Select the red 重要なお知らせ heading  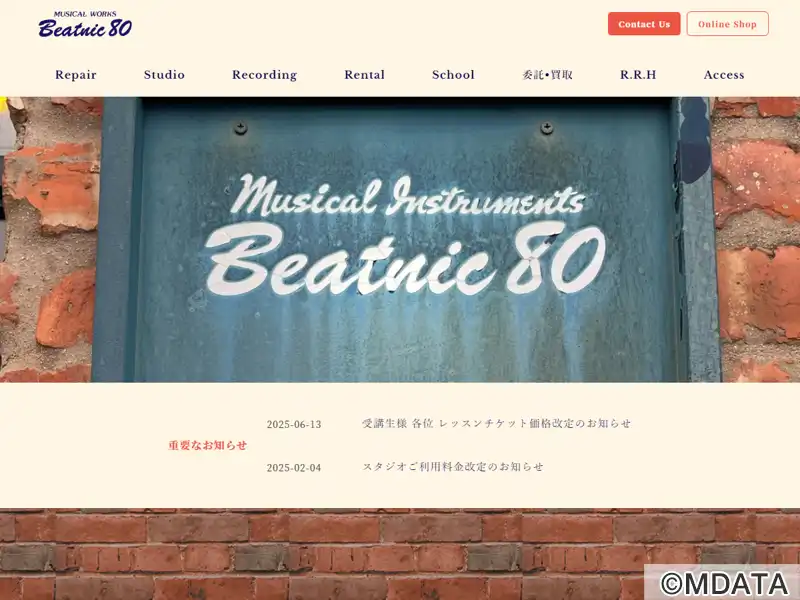pyautogui.click(x=207, y=445)
